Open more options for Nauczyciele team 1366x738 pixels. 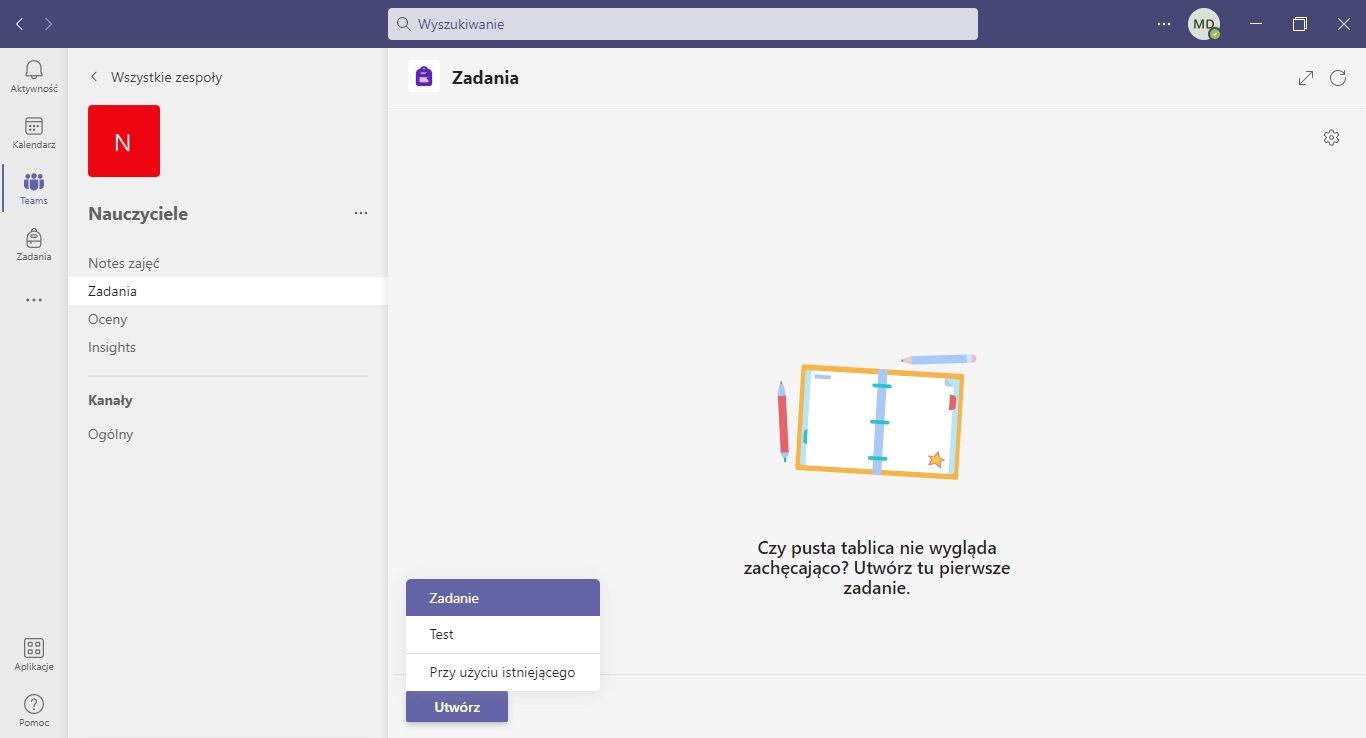coord(361,213)
